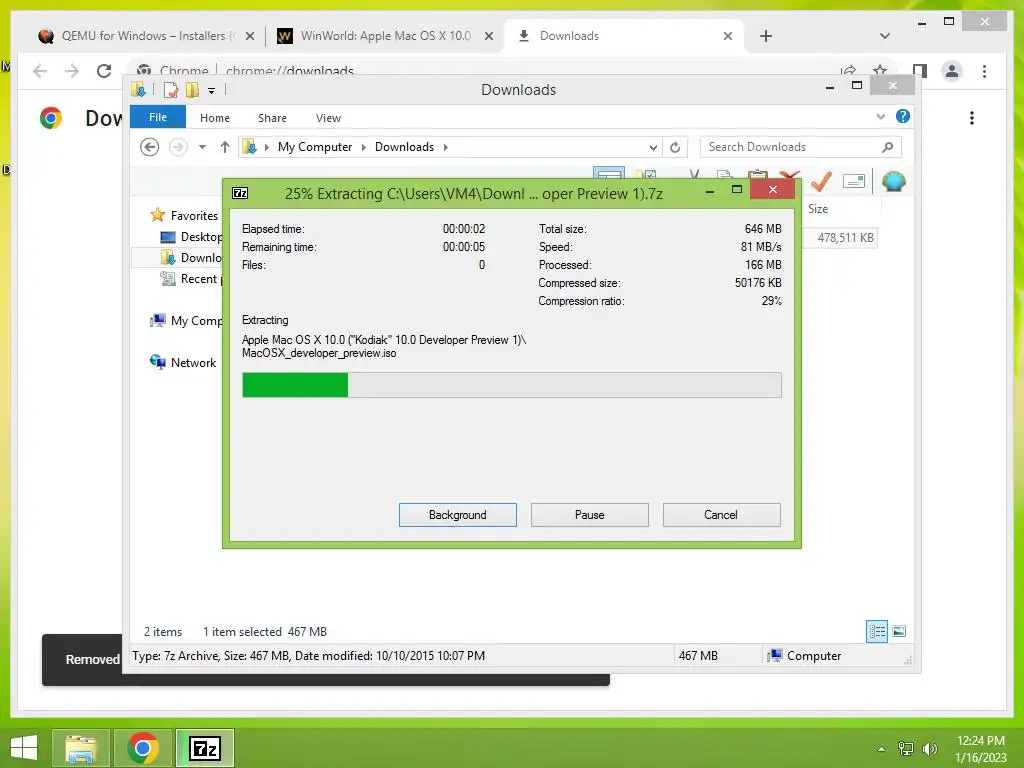Expand arrow after My Computer breadcrumb
The image size is (1024, 768).
click(364, 147)
